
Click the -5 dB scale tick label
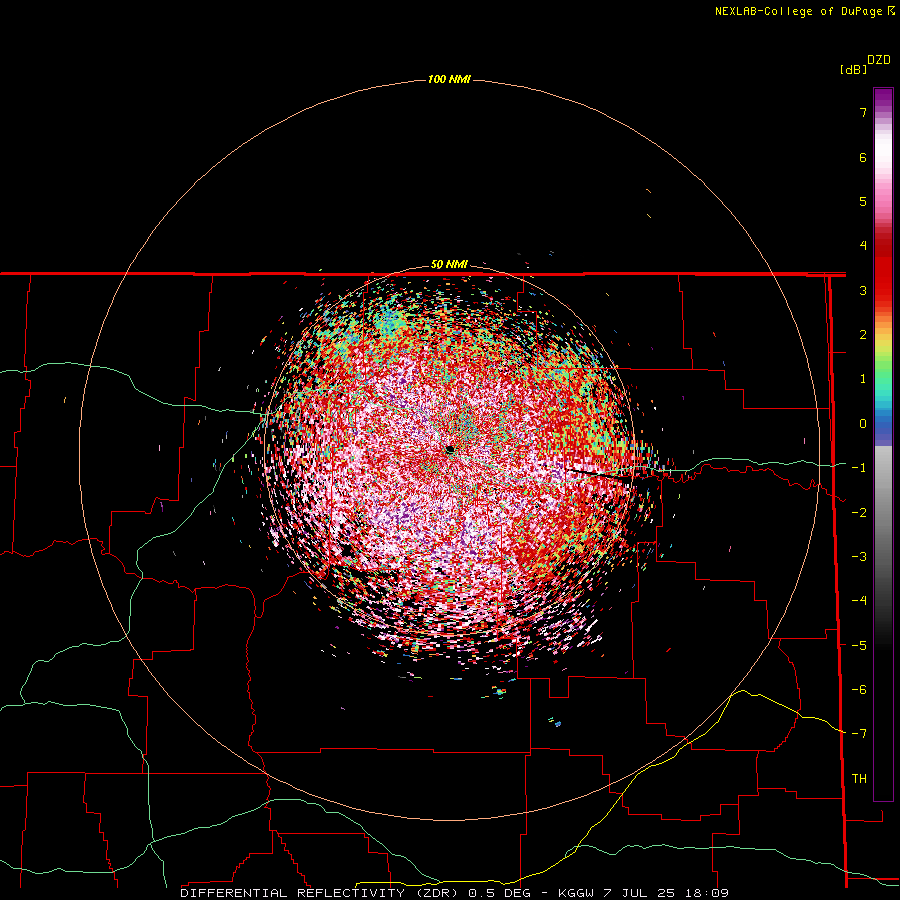(x=859, y=646)
